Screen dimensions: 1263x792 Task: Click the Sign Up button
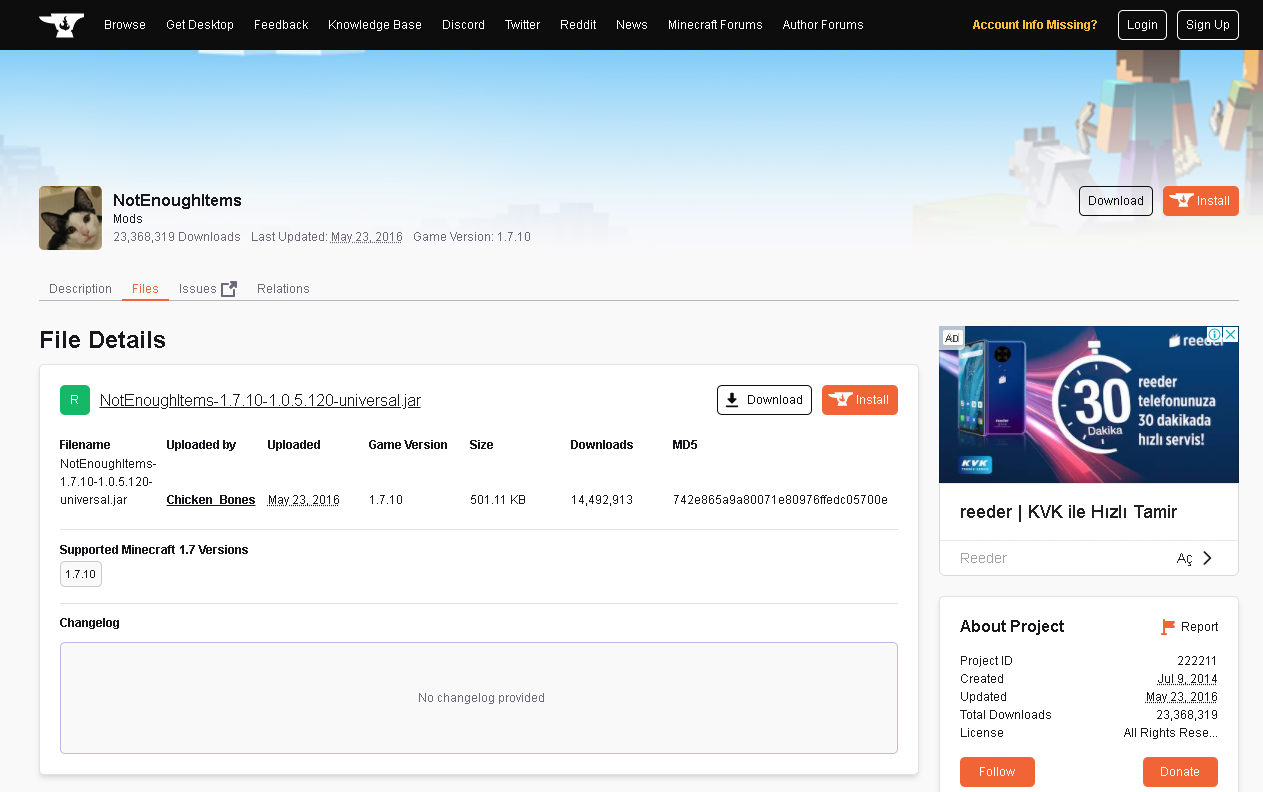coord(1208,25)
